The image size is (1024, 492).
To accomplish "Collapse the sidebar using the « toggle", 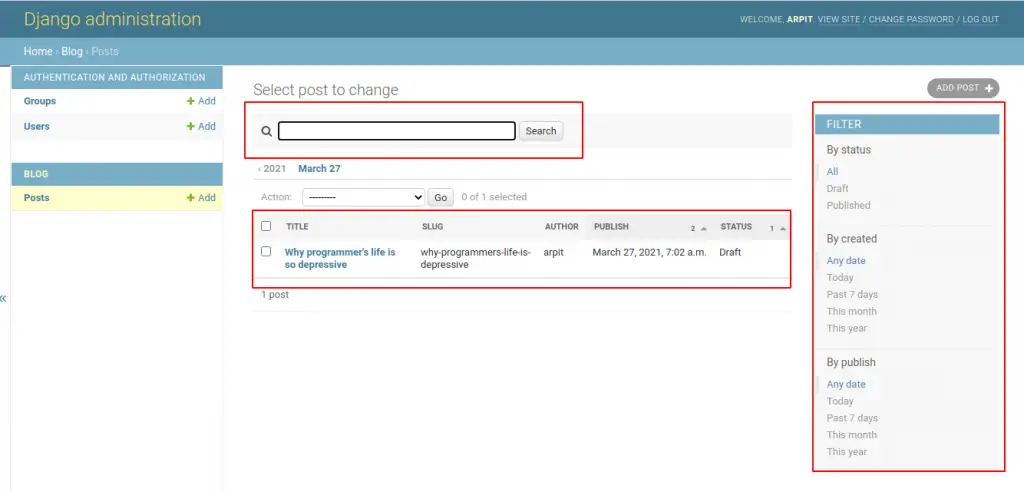I will [x=3, y=299].
